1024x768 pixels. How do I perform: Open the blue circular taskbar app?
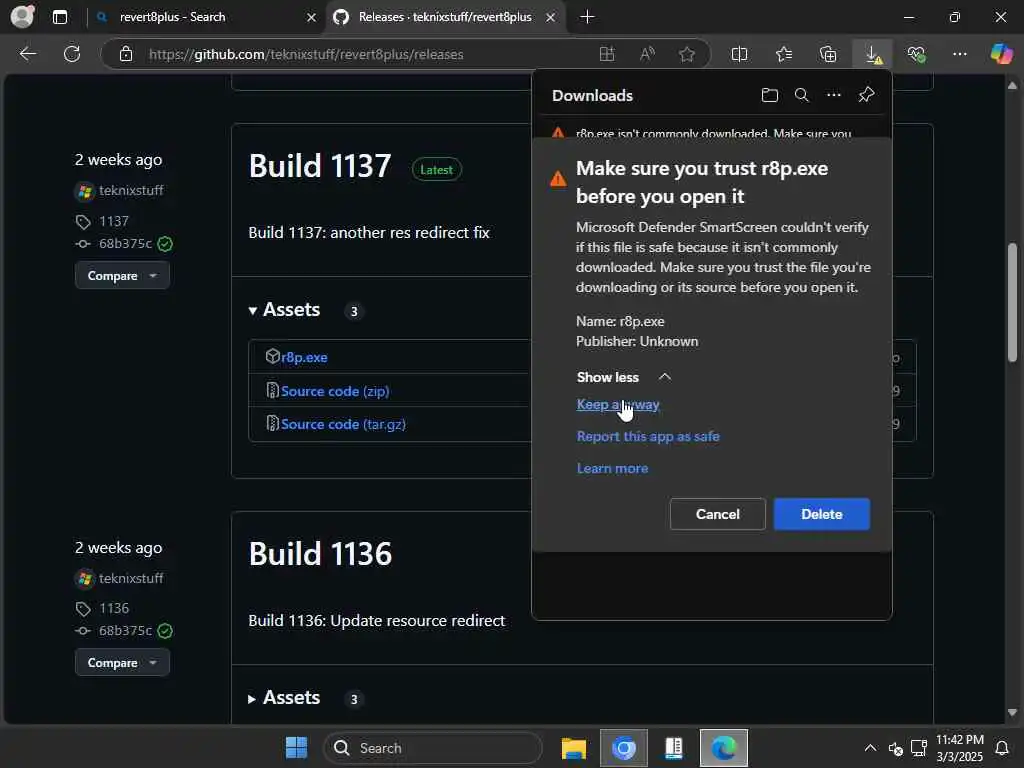click(x=624, y=748)
